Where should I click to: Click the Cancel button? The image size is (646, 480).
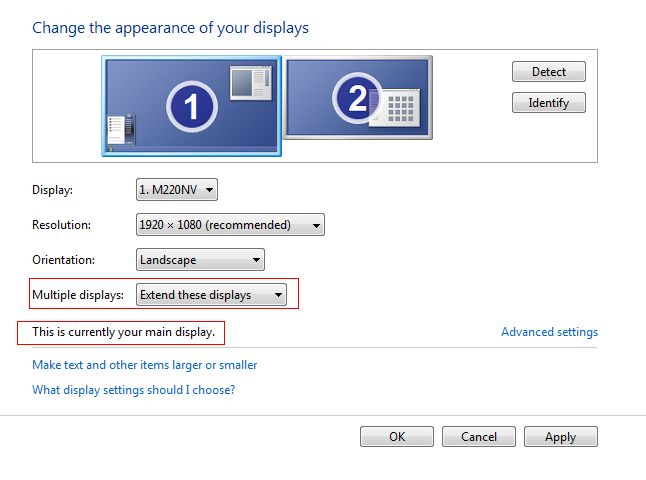(x=478, y=436)
